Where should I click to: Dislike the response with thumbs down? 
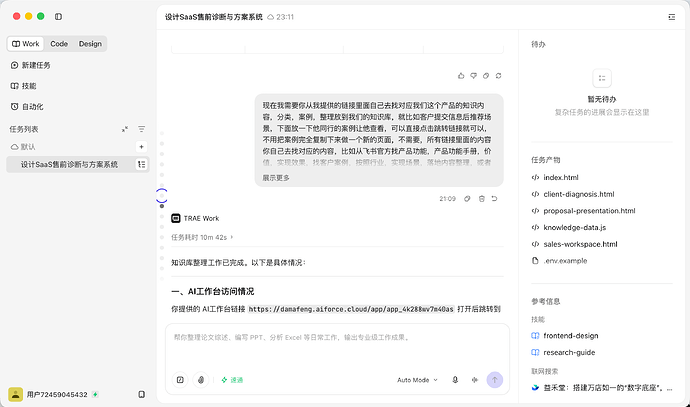[x=473, y=76]
